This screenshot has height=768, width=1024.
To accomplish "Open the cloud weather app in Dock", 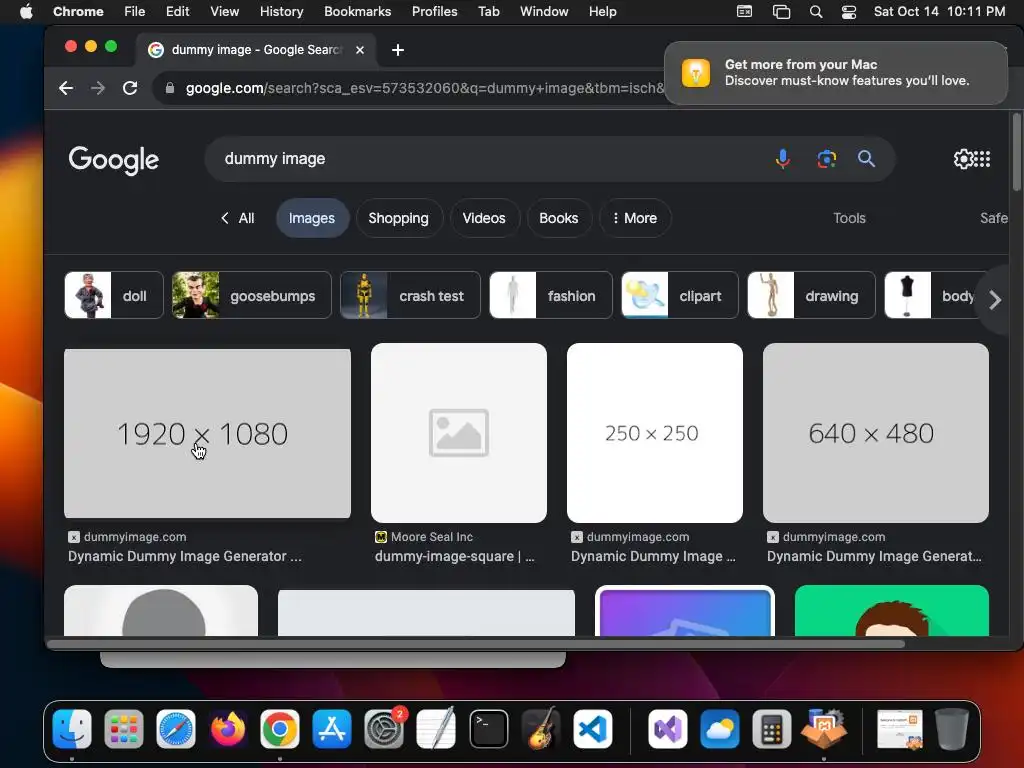I will [720, 729].
